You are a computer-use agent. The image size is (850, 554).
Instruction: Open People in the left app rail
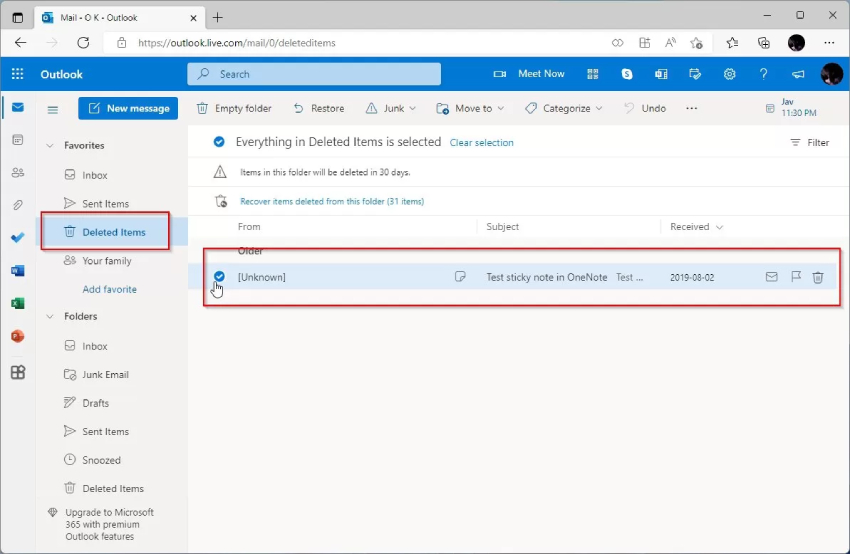tap(17, 173)
